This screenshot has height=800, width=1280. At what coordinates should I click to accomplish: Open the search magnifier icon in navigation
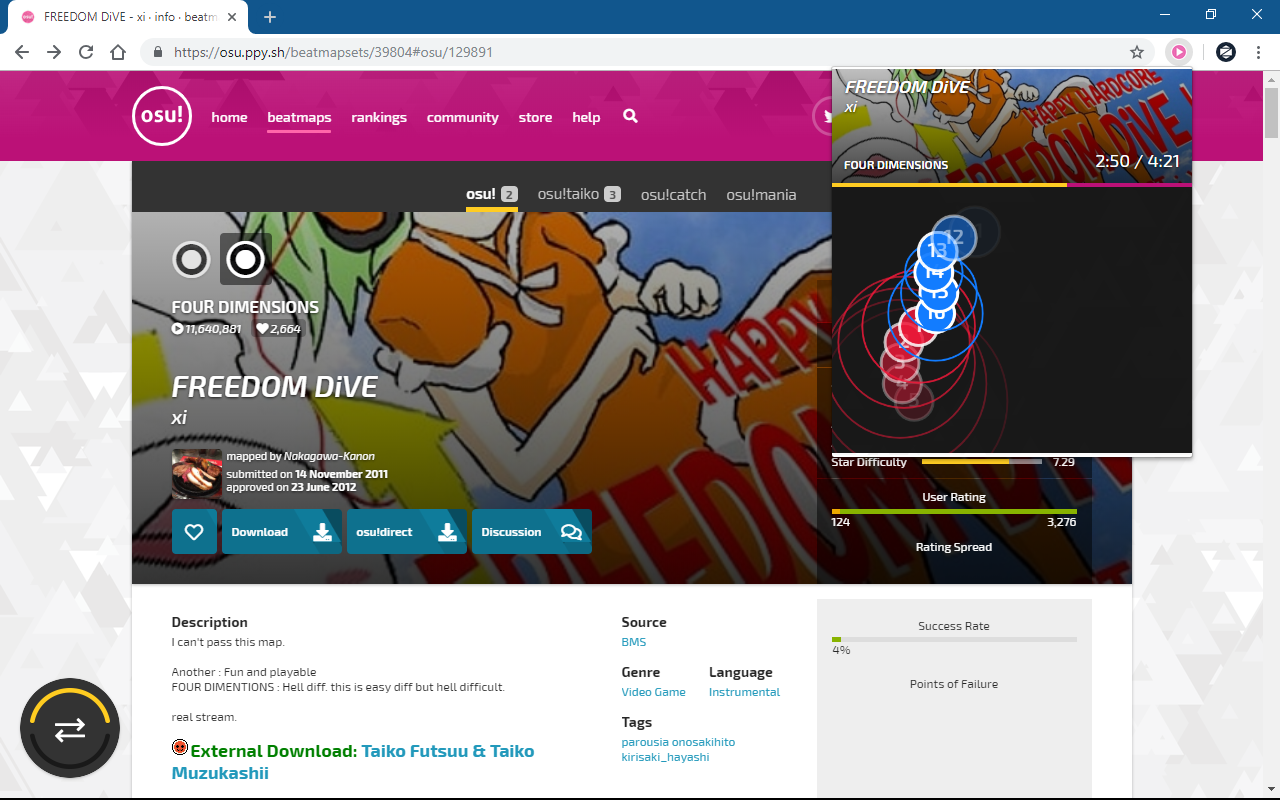630,116
